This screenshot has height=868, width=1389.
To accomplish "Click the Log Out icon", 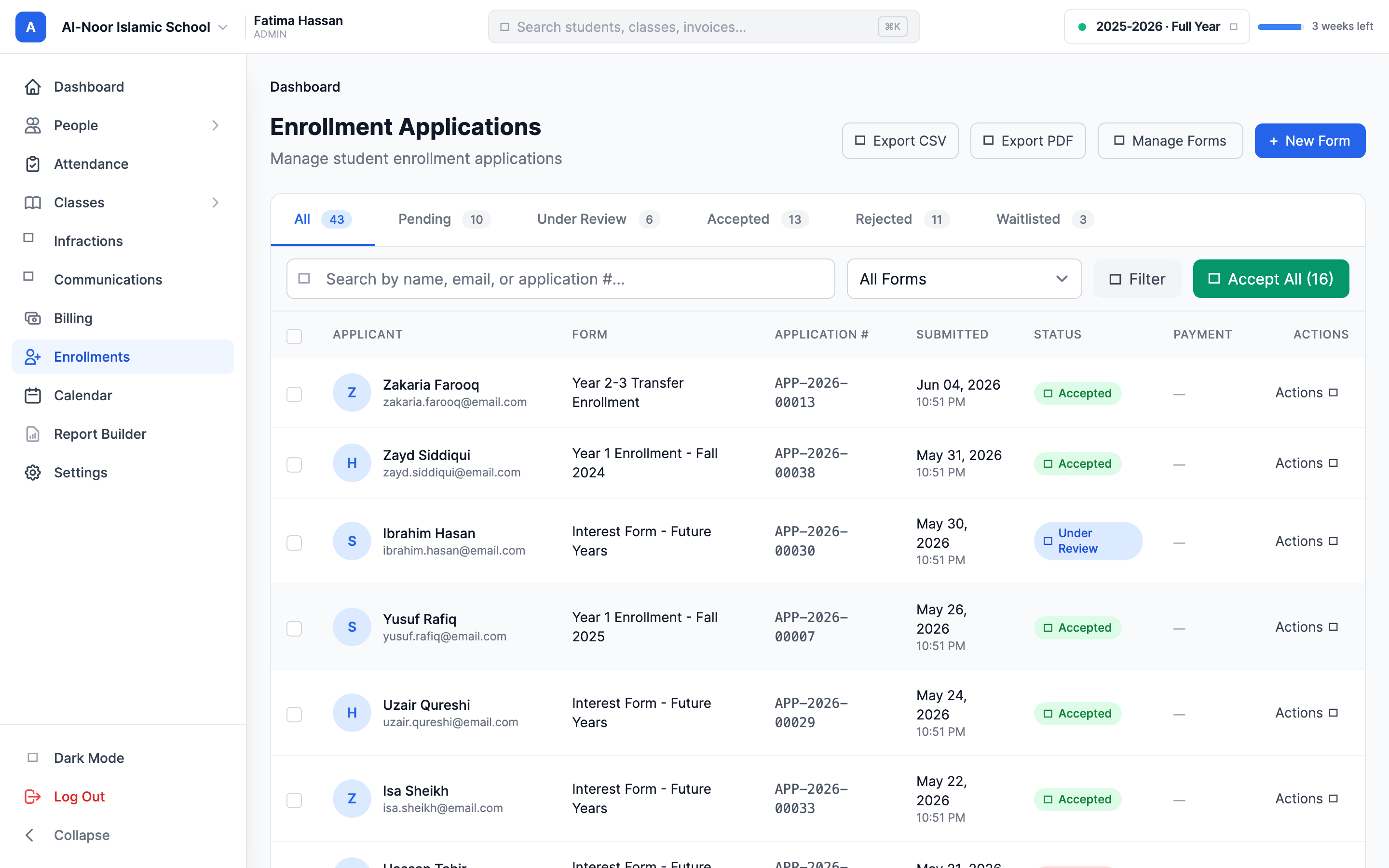I will pos(33,796).
